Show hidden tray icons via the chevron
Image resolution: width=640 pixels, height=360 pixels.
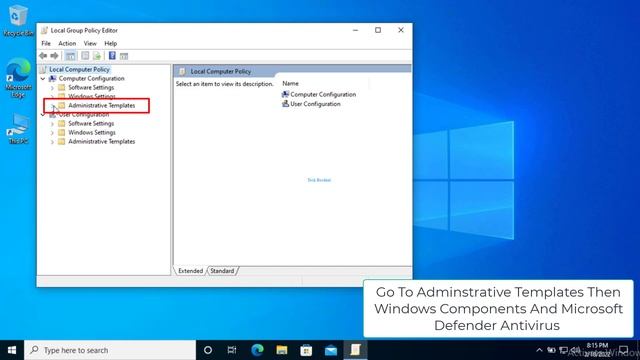coord(539,350)
